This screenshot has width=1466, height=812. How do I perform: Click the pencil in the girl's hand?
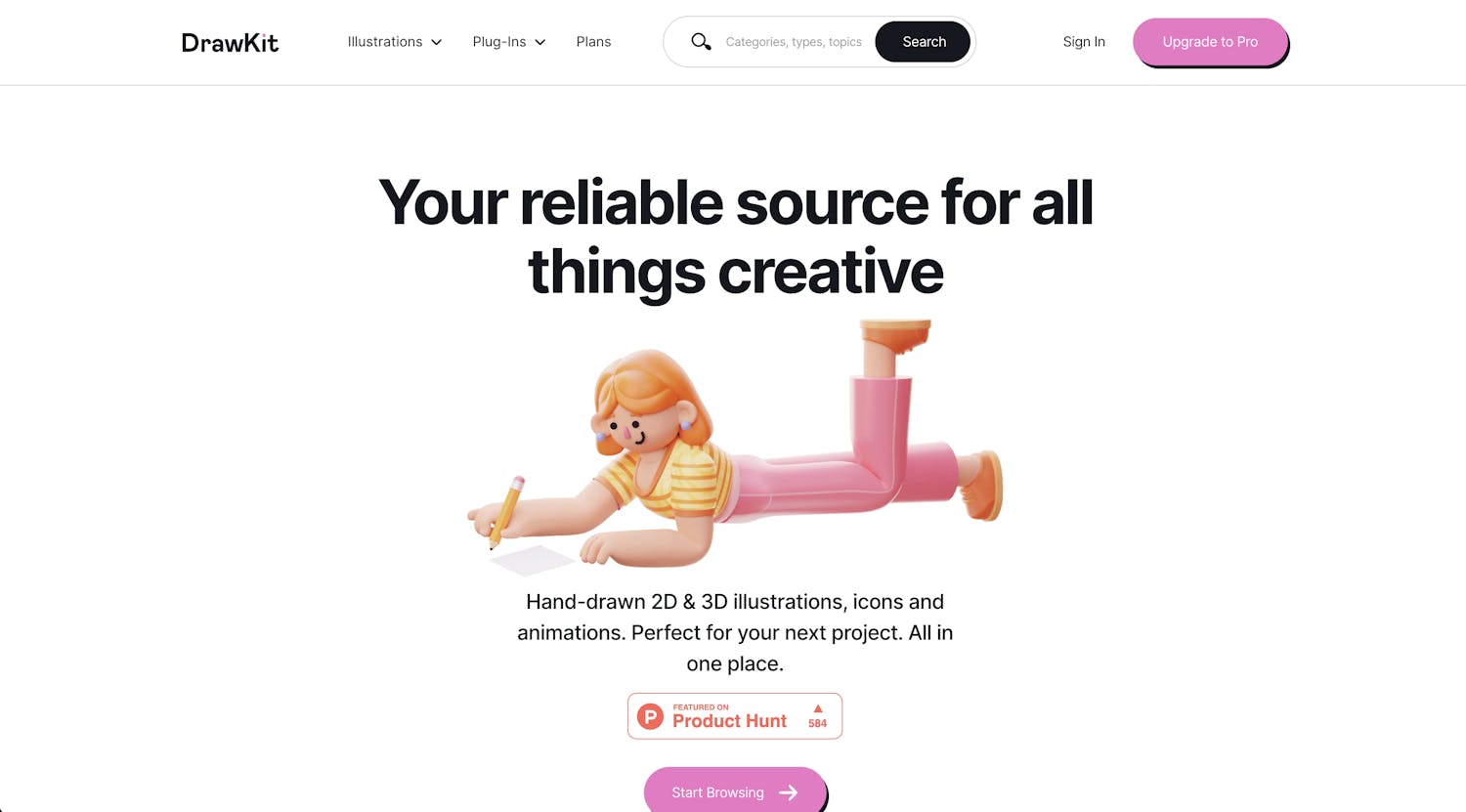(506, 512)
